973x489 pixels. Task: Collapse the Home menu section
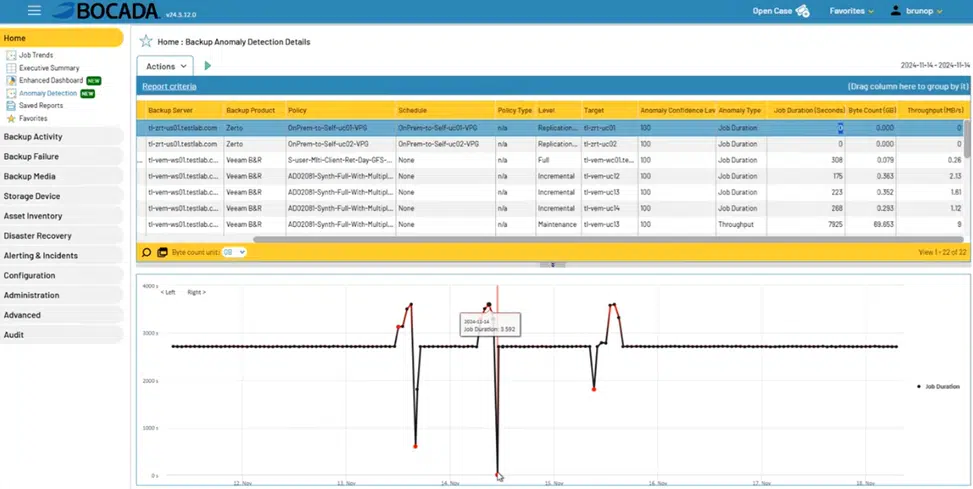pyautogui.click(x=61, y=38)
